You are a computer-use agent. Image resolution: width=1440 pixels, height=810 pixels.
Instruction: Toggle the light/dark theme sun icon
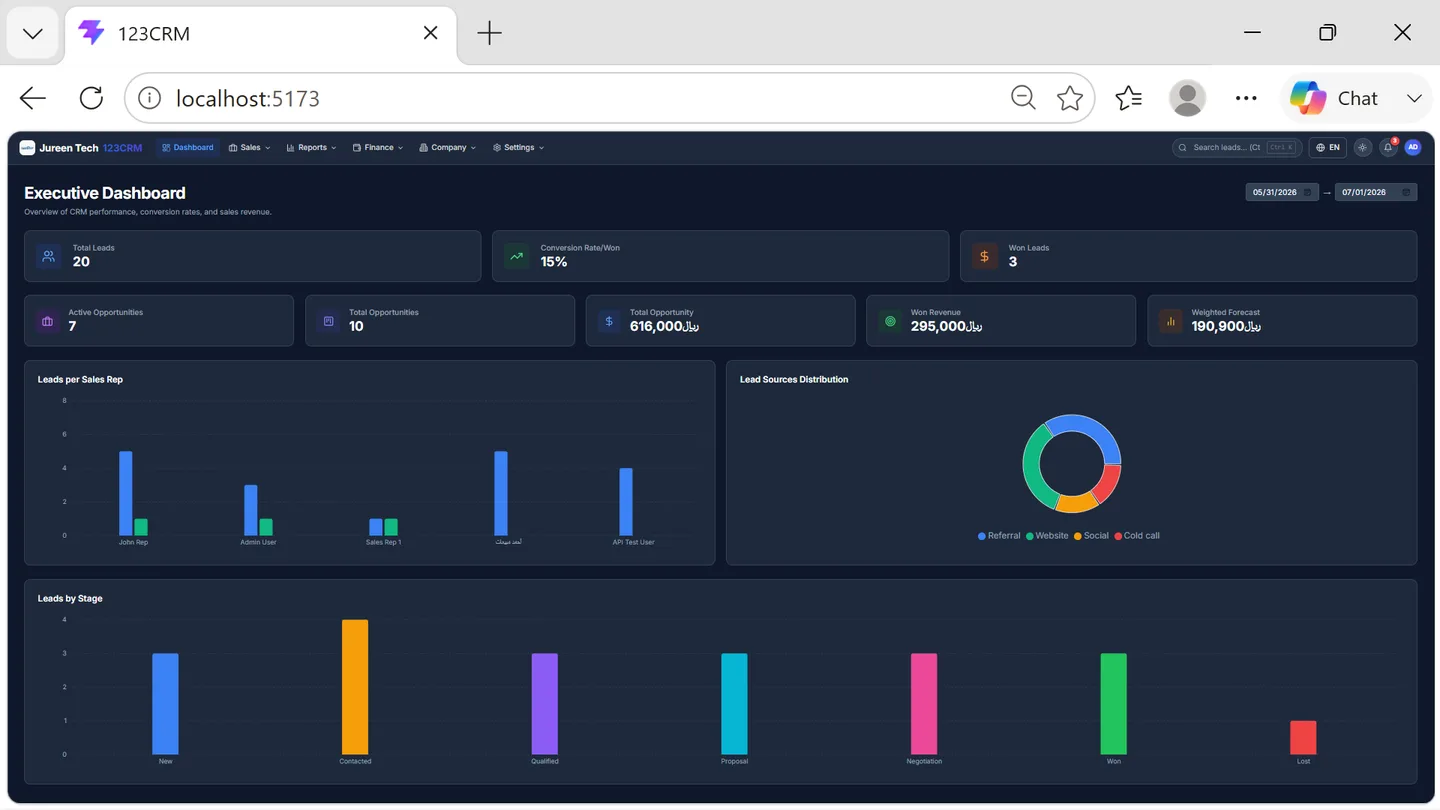click(x=1362, y=148)
